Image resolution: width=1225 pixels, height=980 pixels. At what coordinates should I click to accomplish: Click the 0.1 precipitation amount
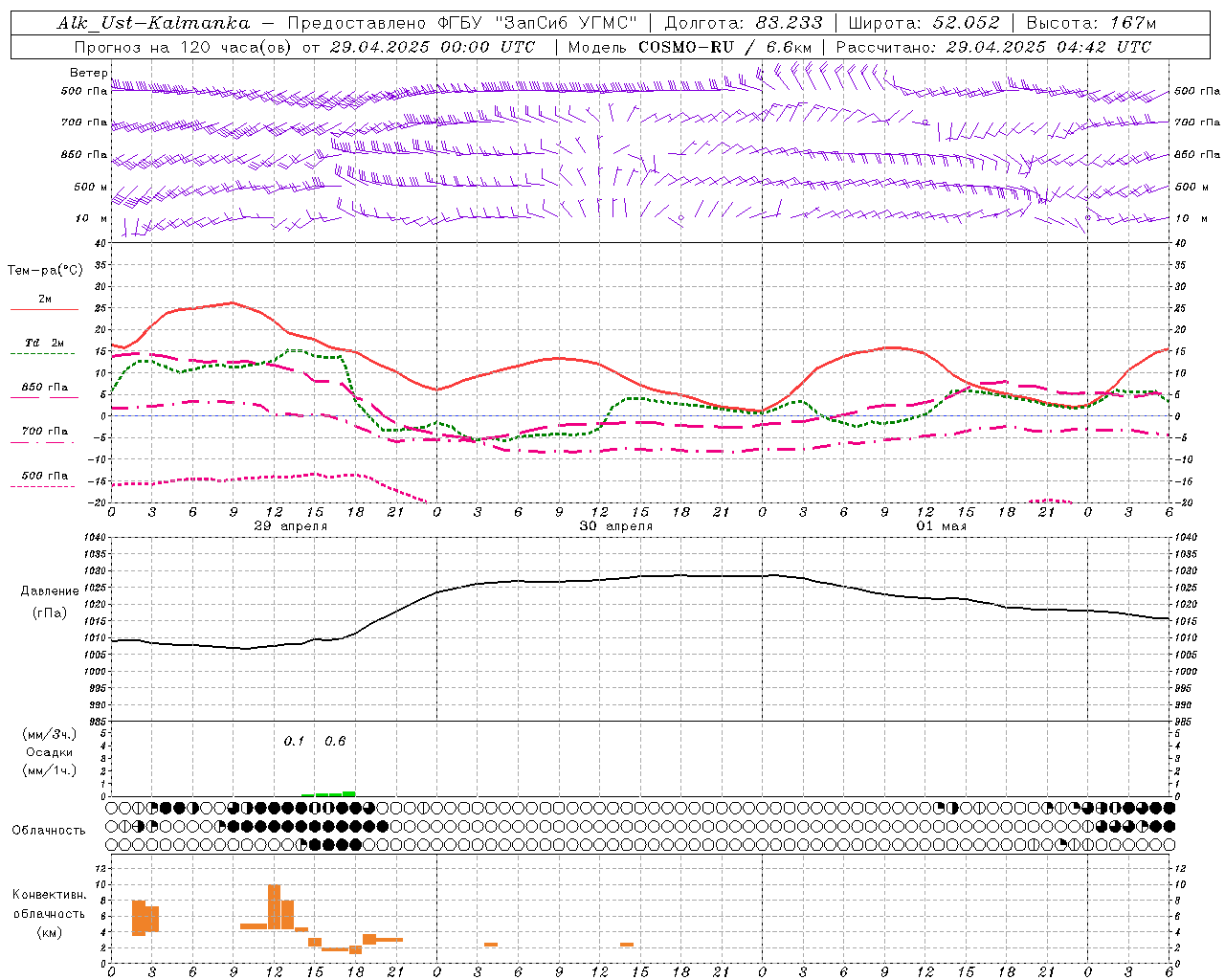pos(294,741)
